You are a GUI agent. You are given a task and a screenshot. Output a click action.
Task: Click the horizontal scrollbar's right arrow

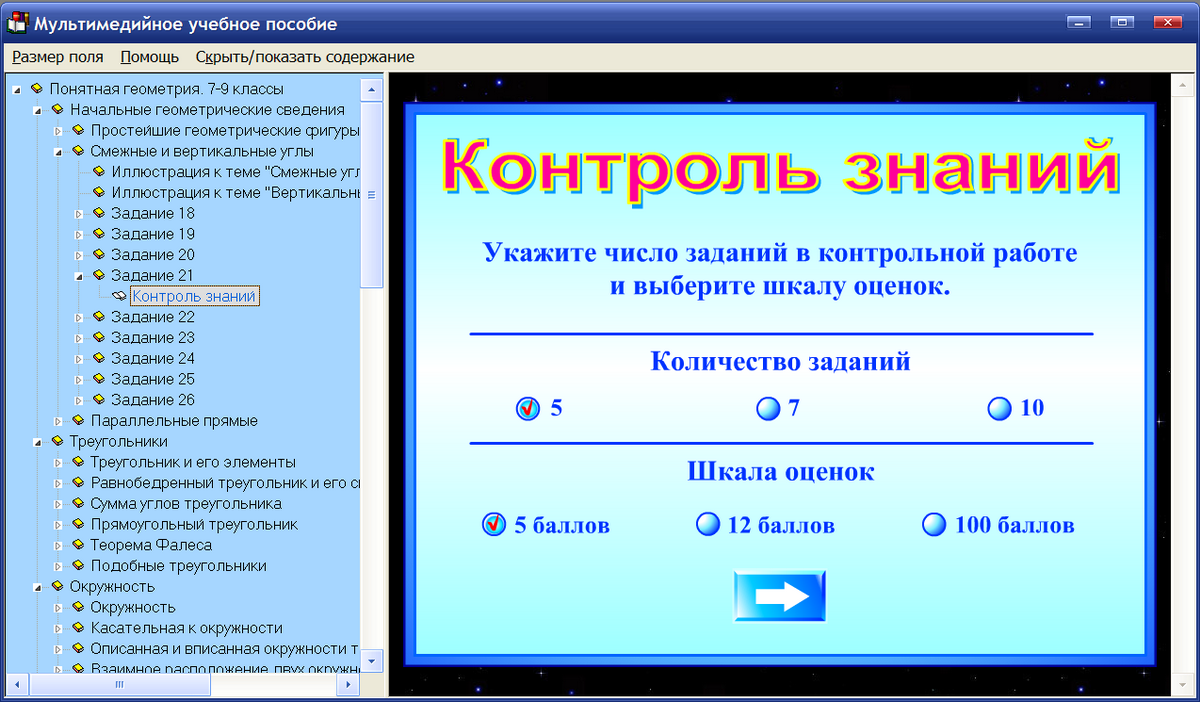347,685
